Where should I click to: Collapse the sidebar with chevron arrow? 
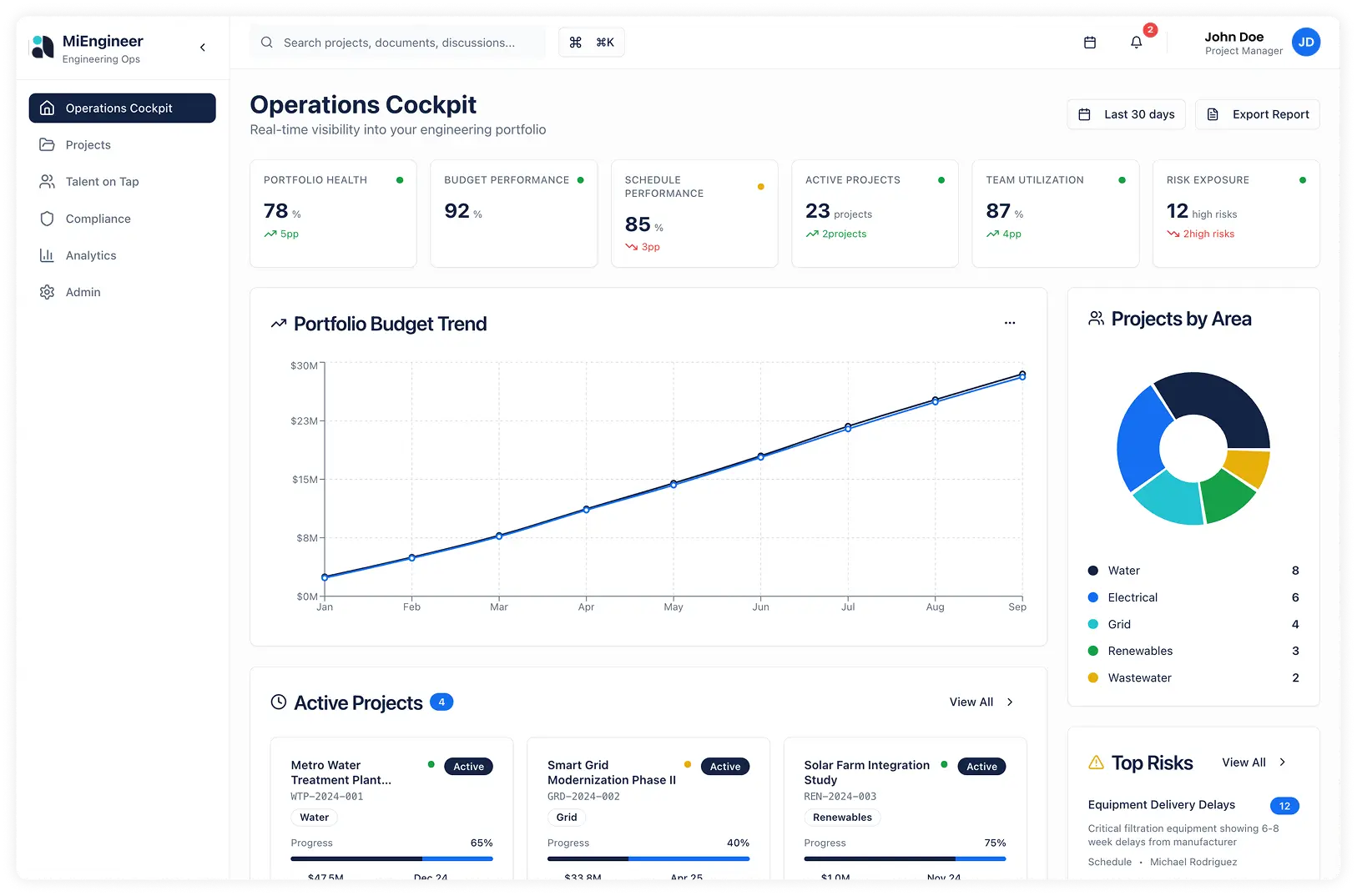click(x=203, y=48)
